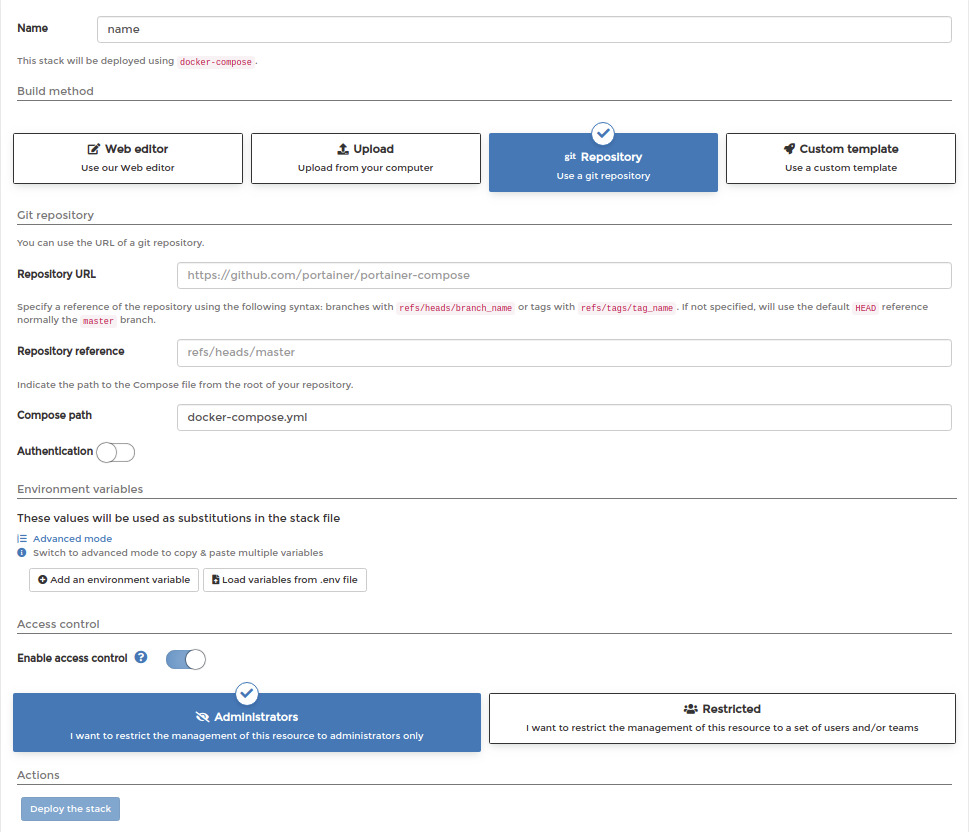
Task: Click the Repository reference input field
Action: point(564,352)
